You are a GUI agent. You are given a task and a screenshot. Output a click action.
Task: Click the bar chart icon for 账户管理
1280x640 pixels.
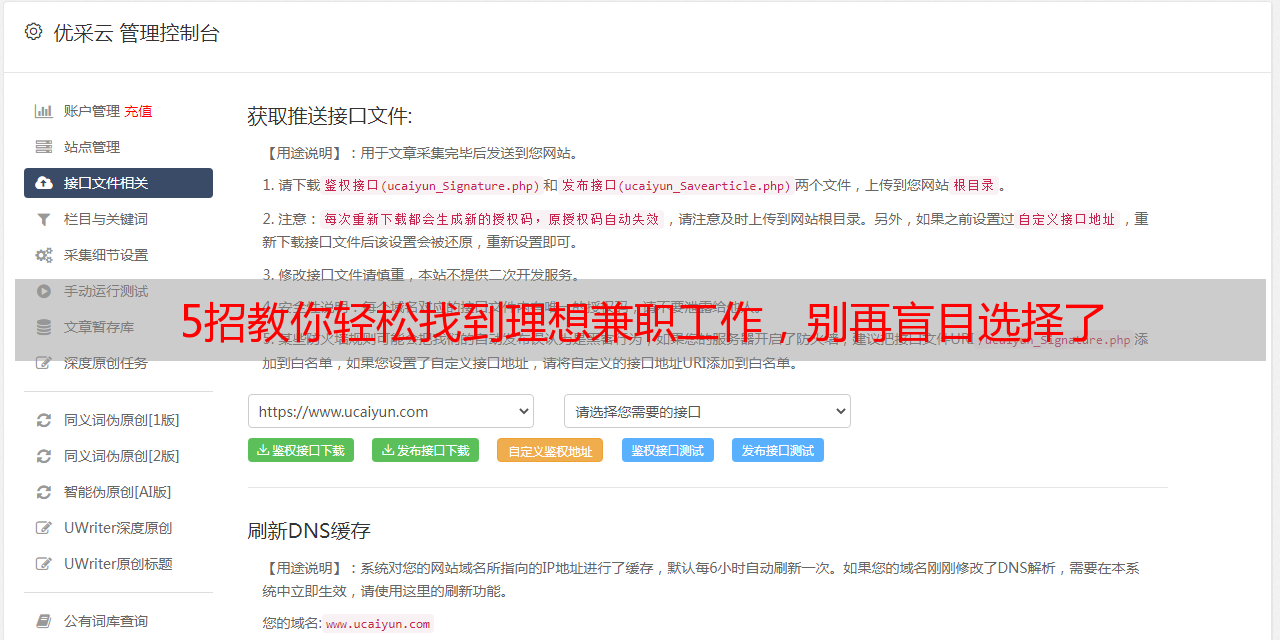(44, 111)
